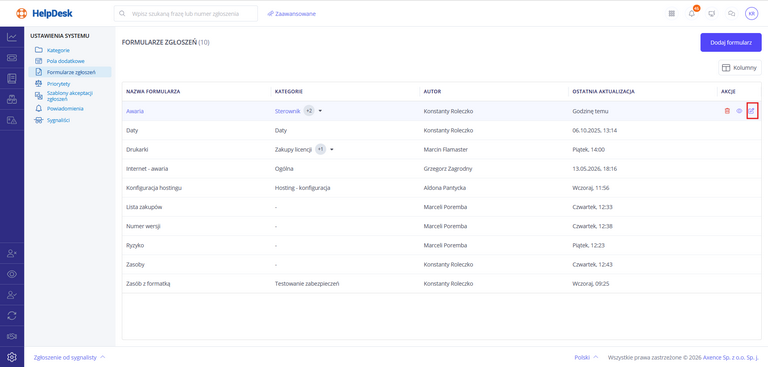This screenshot has width=768, height=367.
Task: Open the Awaria form link
Action: (x=135, y=111)
